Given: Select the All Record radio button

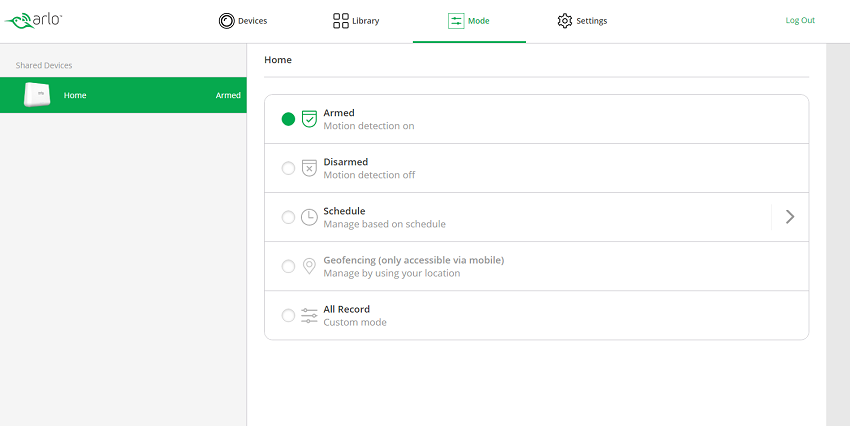Looking at the screenshot, I should (288, 315).
